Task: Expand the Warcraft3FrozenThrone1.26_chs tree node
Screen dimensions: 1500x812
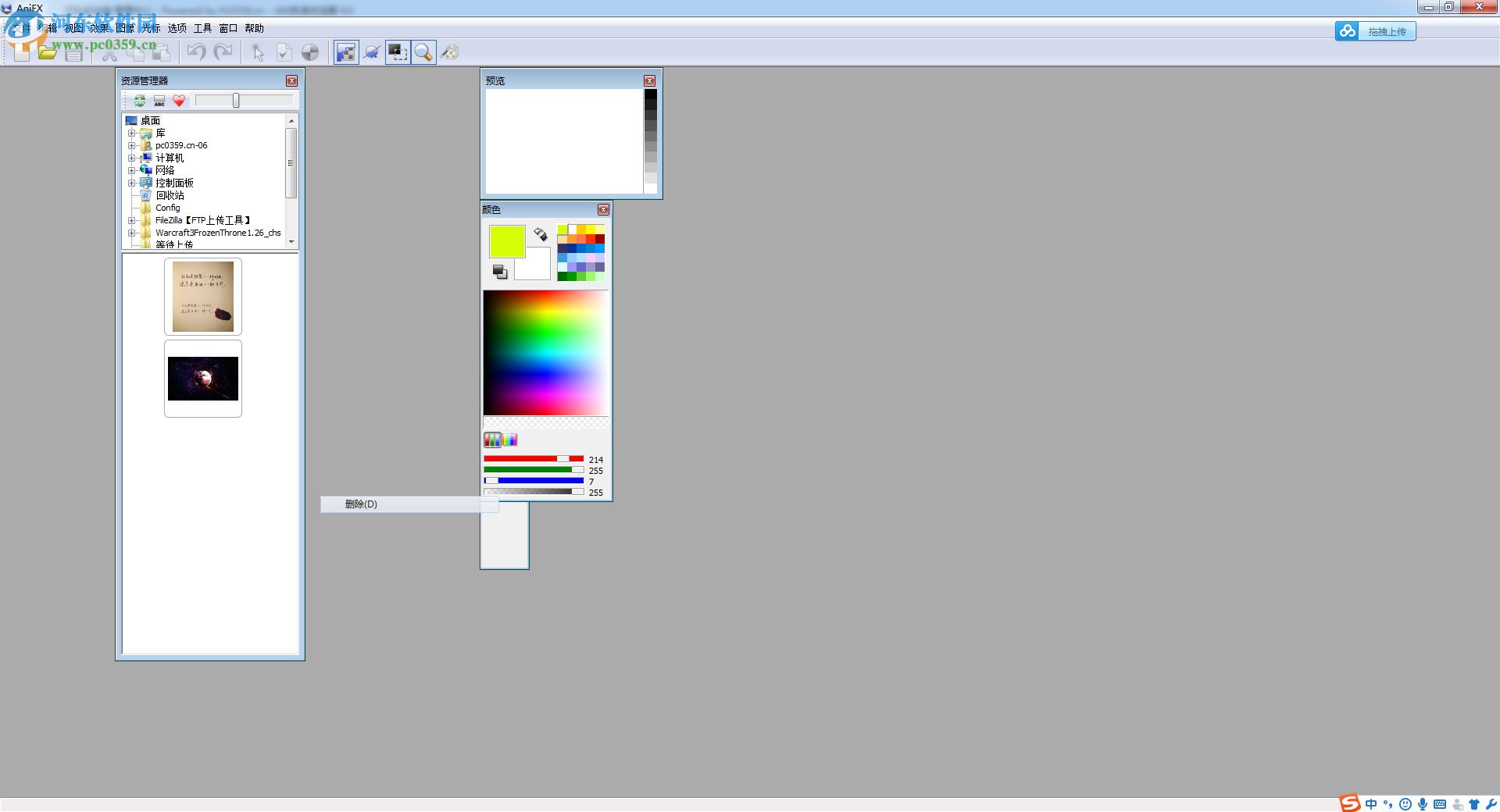Action: [131, 233]
